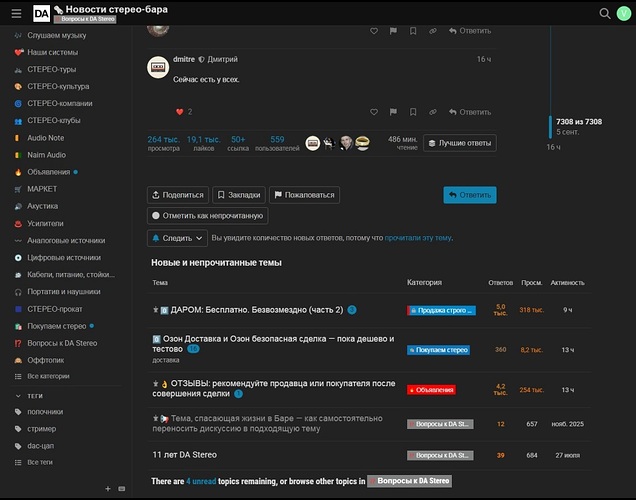Flag dmitre's post with flag icon
This screenshot has width=636, height=500.
[x=393, y=112]
